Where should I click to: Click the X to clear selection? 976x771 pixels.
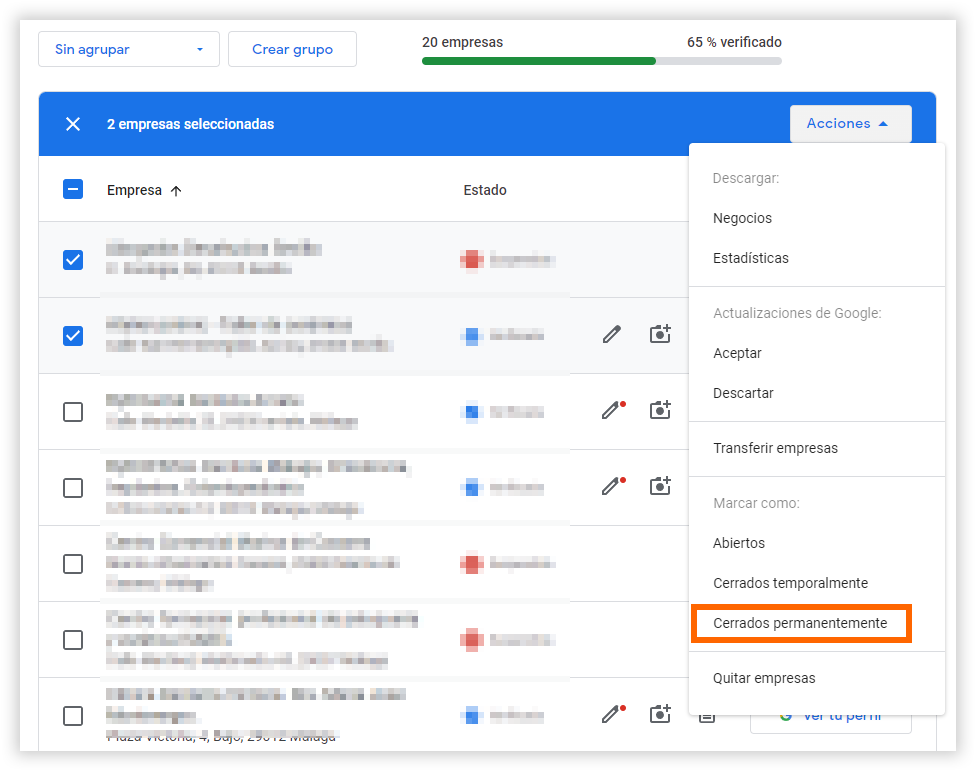pos(73,124)
